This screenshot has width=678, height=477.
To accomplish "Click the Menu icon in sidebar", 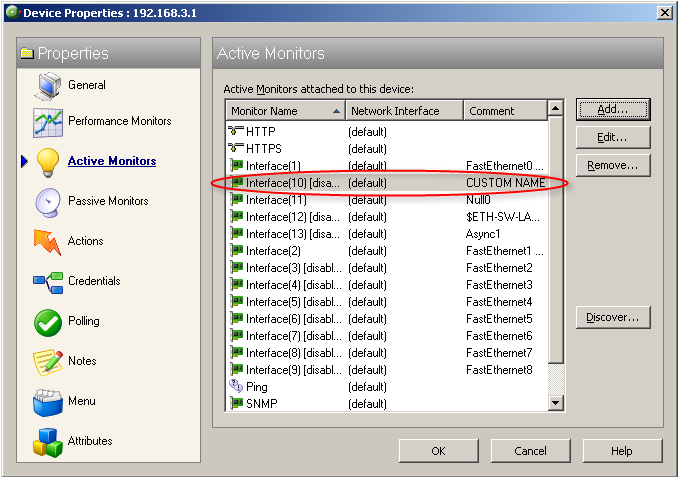I will (x=49, y=402).
